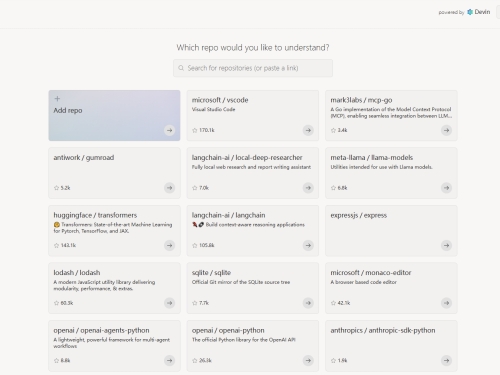Image resolution: width=500 pixels, height=375 pixels.
Task: Click the magnifier icon in search box
Action: tap(181, 68)
